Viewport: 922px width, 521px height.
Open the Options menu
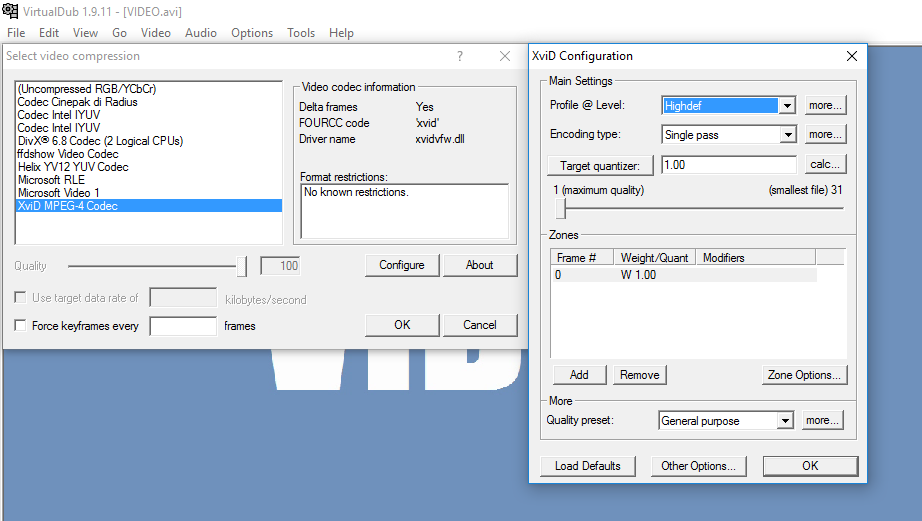tap(252, 33)
